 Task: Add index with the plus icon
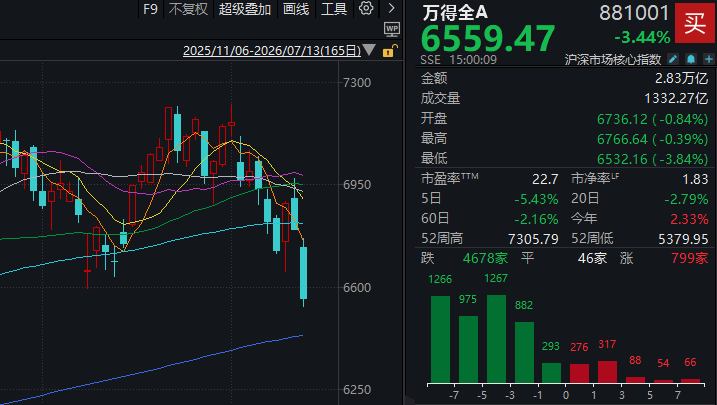coord(708,59)
